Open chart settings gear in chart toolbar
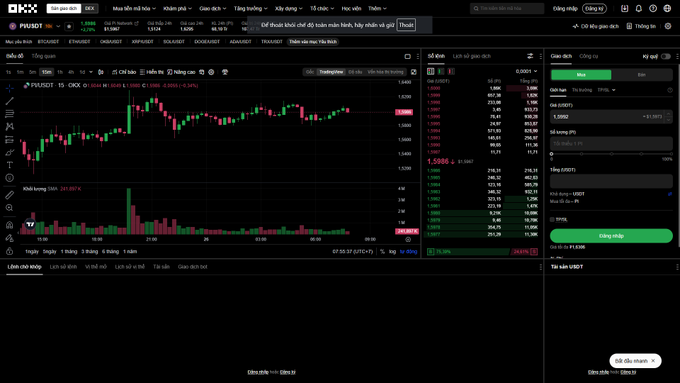This screenshot has height=383, width=680. (x=211, y=72)
